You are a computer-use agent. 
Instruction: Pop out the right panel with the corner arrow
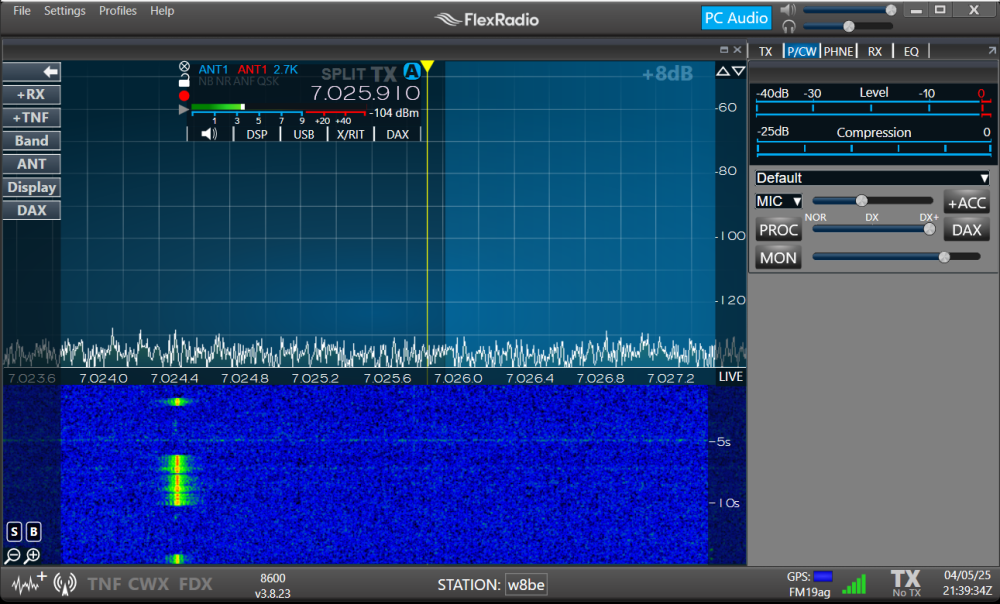tap(992, 50)
